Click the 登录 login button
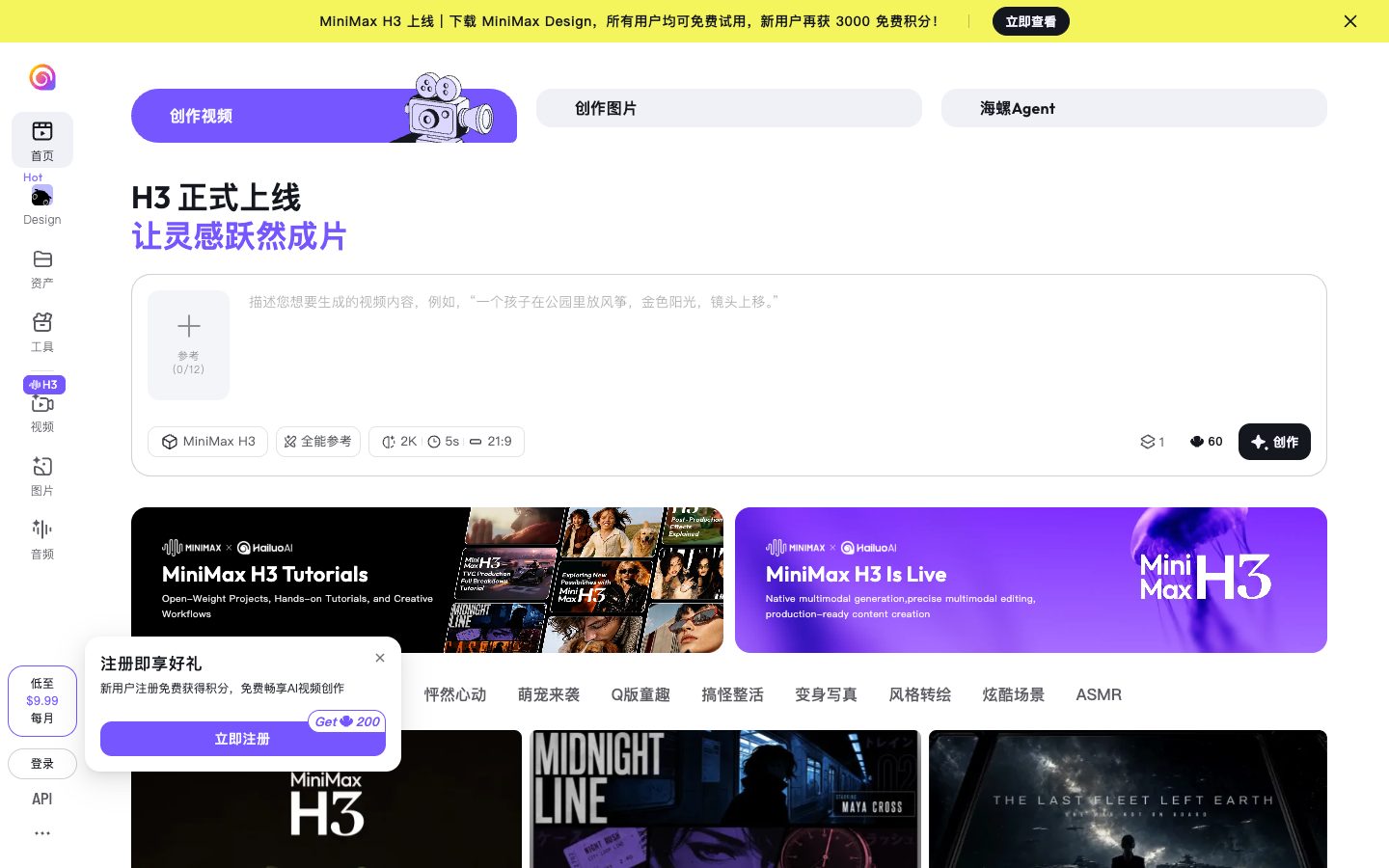 pos(42,764)
